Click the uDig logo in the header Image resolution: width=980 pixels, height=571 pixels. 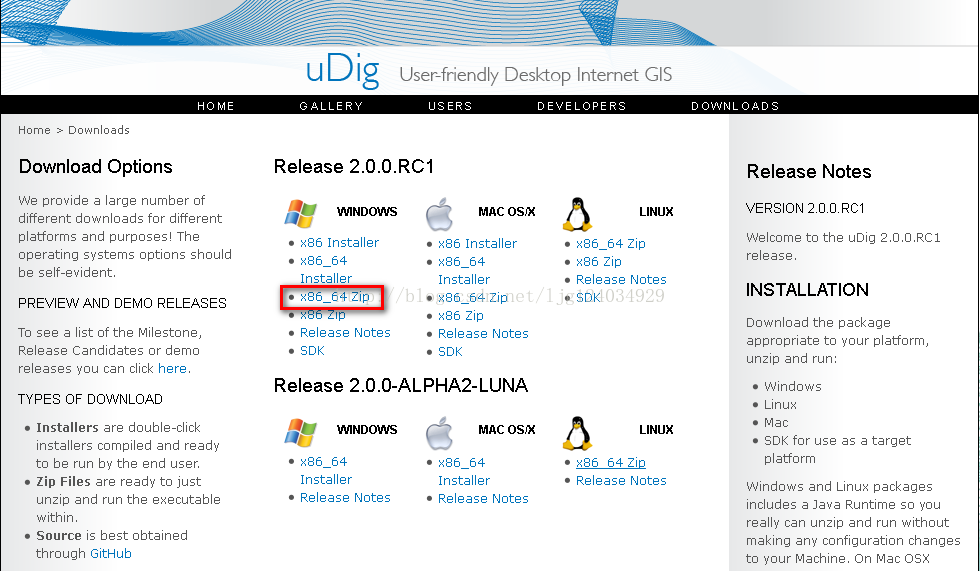pyautogui.click(x=342, y=71)
